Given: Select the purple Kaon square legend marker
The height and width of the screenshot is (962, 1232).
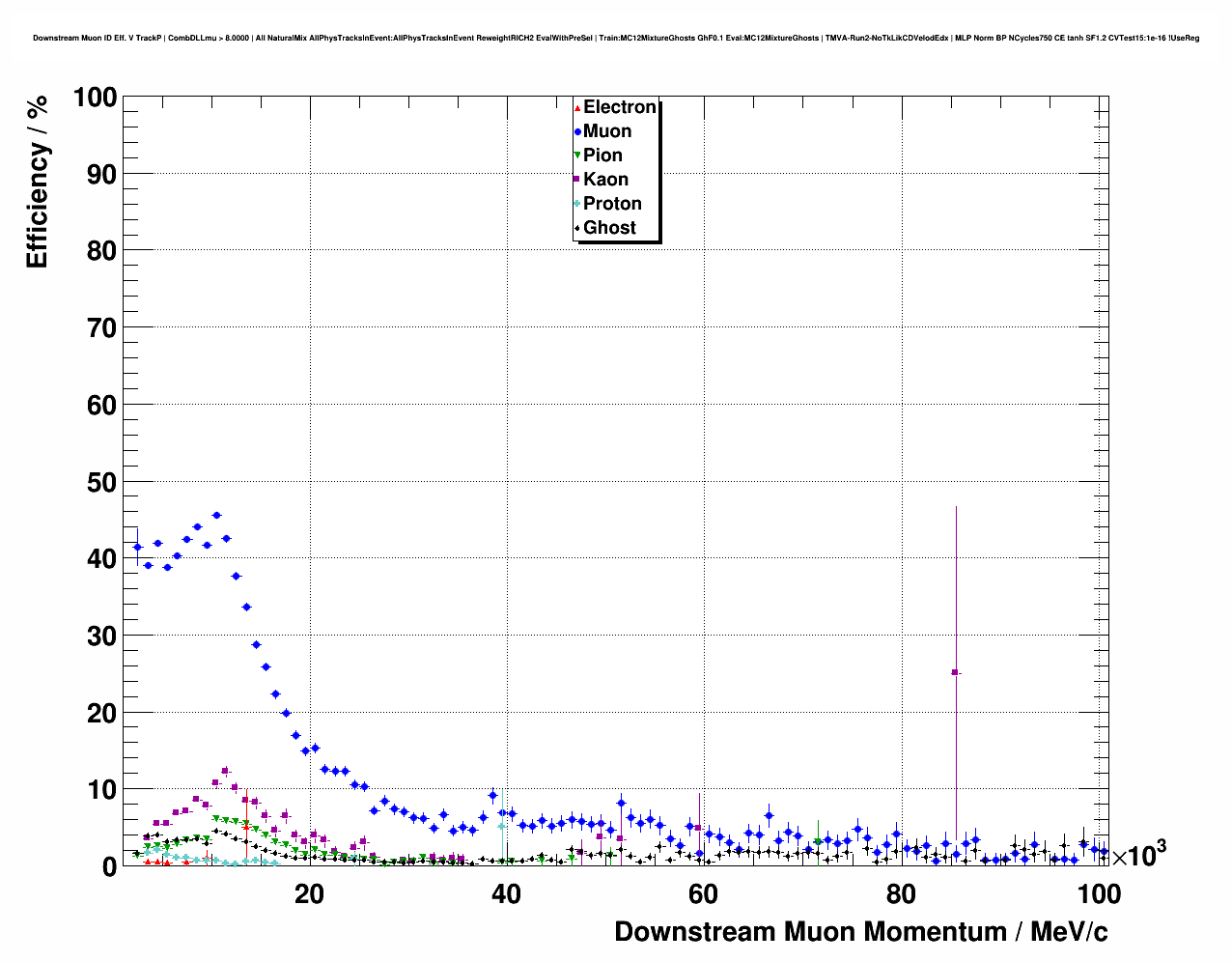Looking at the screenshot, I should [x=577, y=180].
